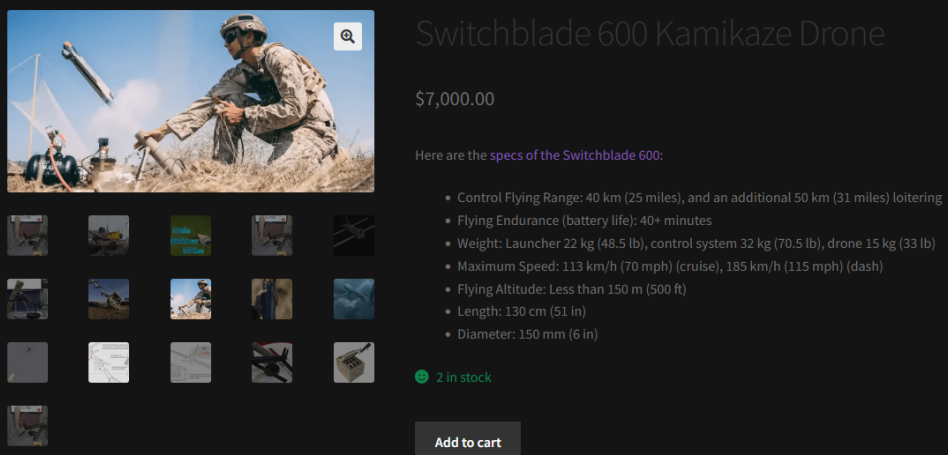This screenshot has height=455, width=948.
Task: Show the drone in cloudy blue sky thumbnail
Action: (353, 299)
